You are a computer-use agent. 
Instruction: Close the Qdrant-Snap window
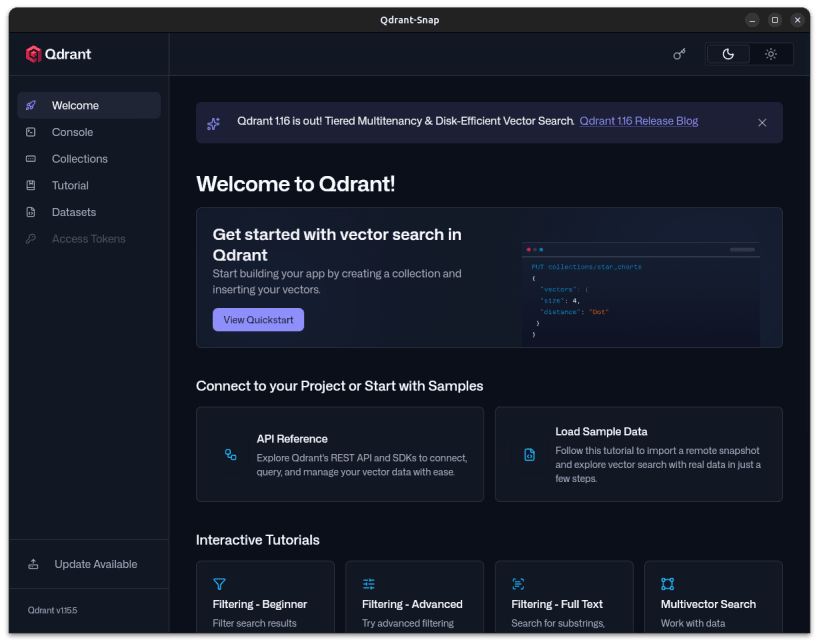pos(797,20)
